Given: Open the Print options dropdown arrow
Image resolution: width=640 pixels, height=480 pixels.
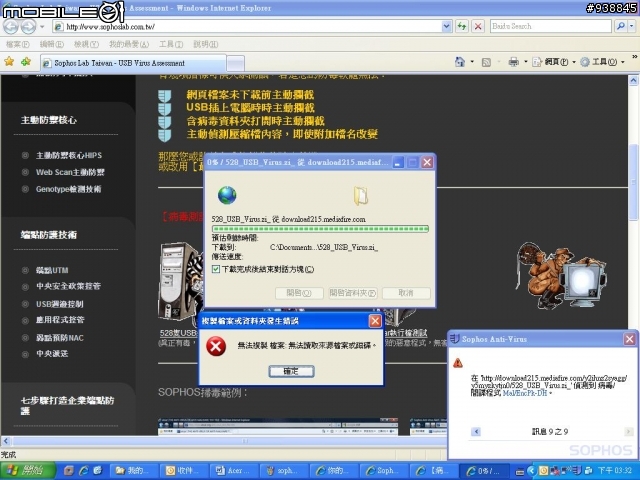Looking at the screenshot, I should coord(526,62).
